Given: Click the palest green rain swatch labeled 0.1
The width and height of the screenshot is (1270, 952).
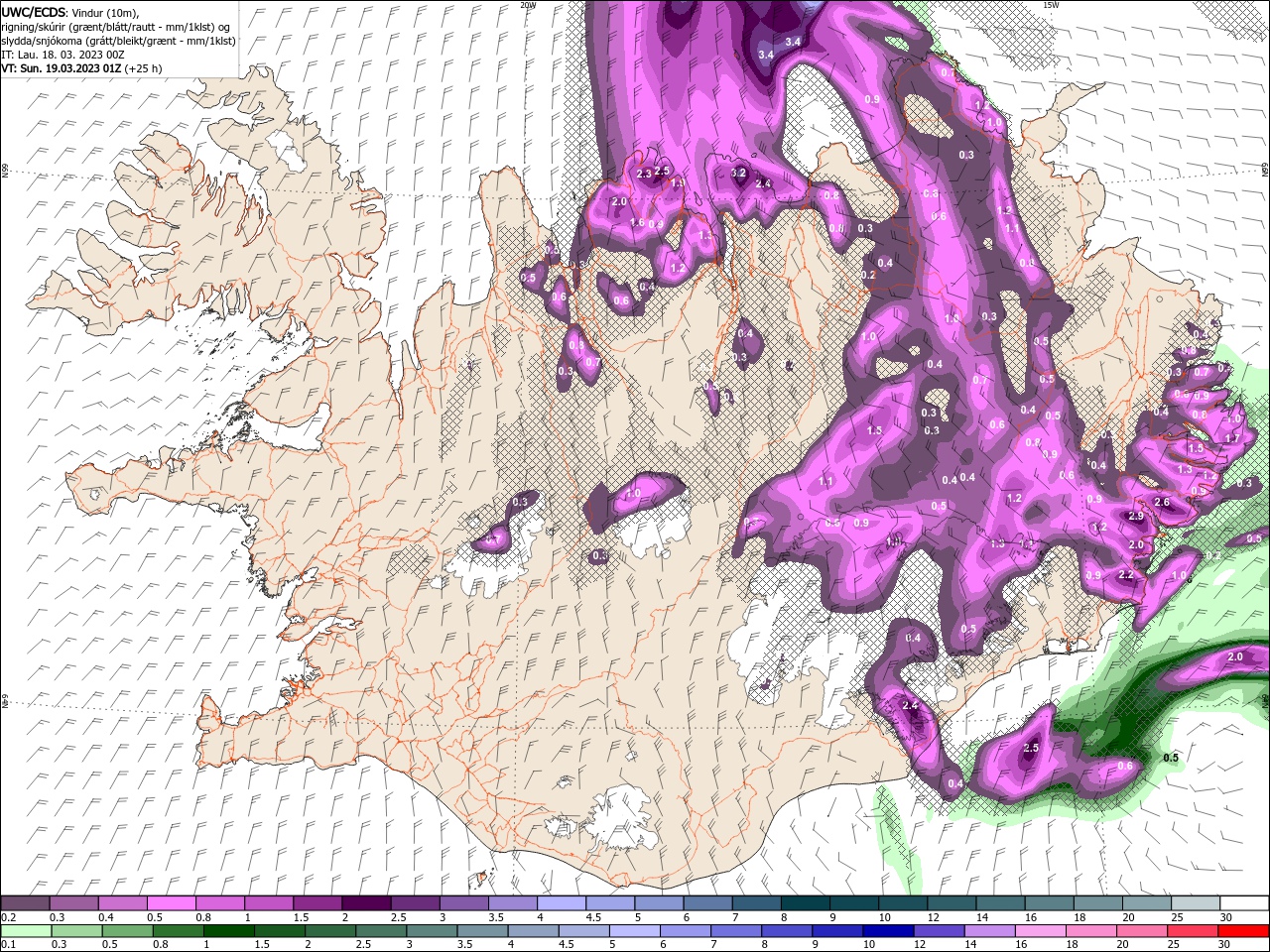Looking at the screenshot, I should tap(26, 930).
